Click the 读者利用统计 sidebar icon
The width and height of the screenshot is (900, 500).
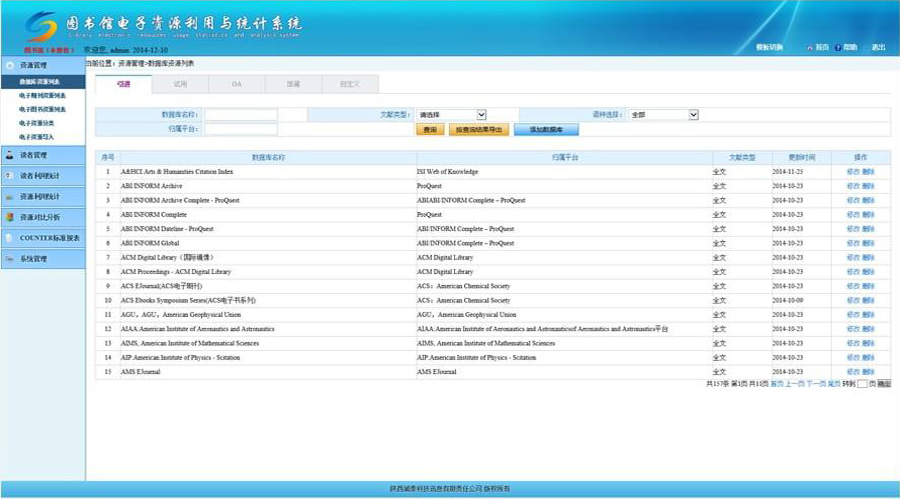(x=9, y=175)
